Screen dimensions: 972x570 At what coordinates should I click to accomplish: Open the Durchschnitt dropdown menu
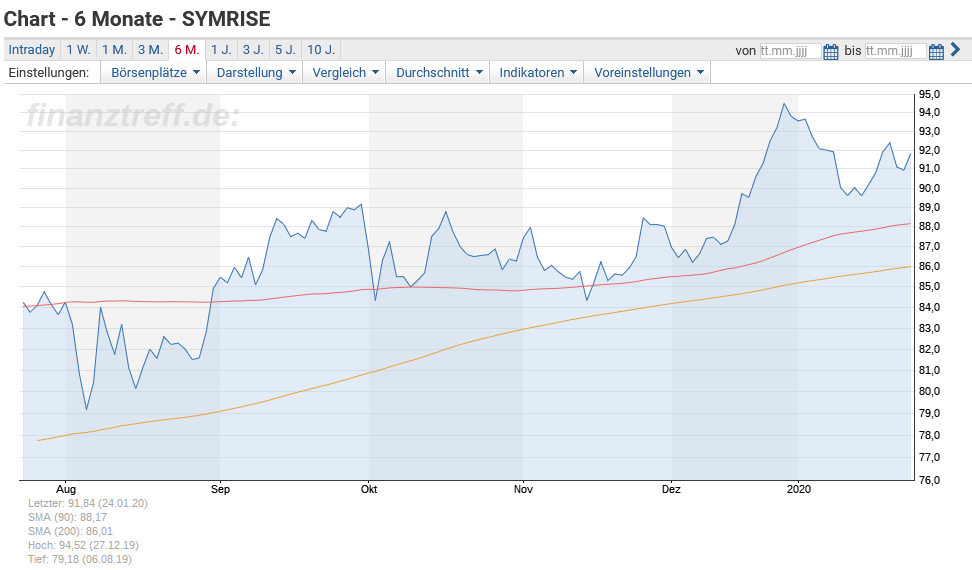(439, 72)
